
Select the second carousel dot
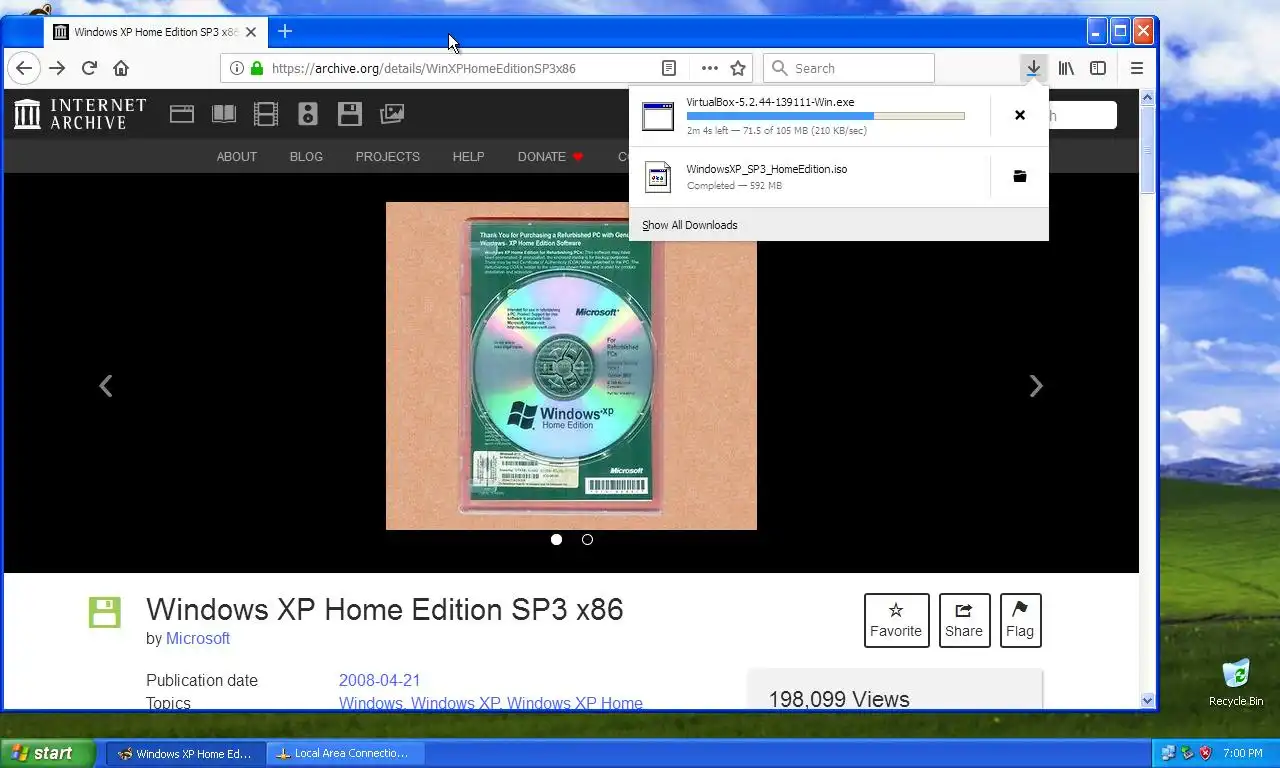coord(587,539)
